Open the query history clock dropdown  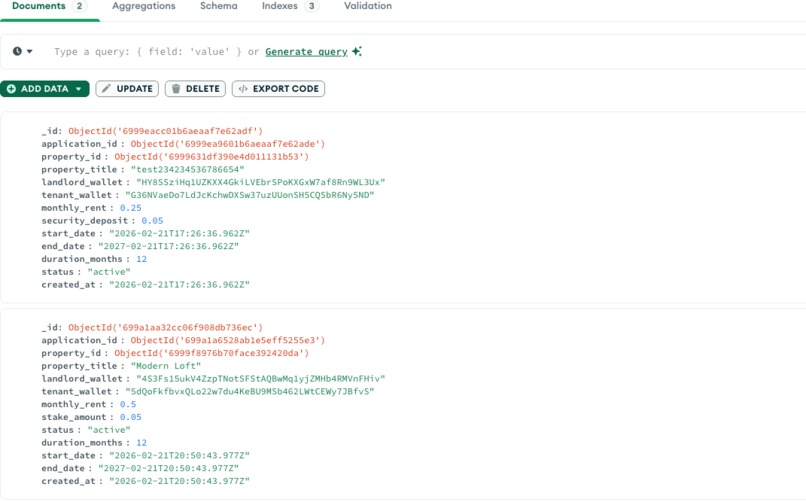[23, 51]
